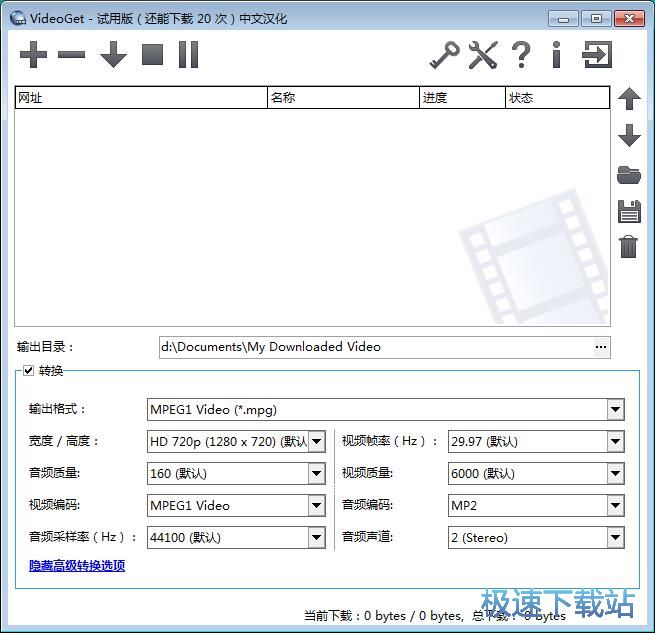Uncheck the 转换 checkbox

click(28, 371)
